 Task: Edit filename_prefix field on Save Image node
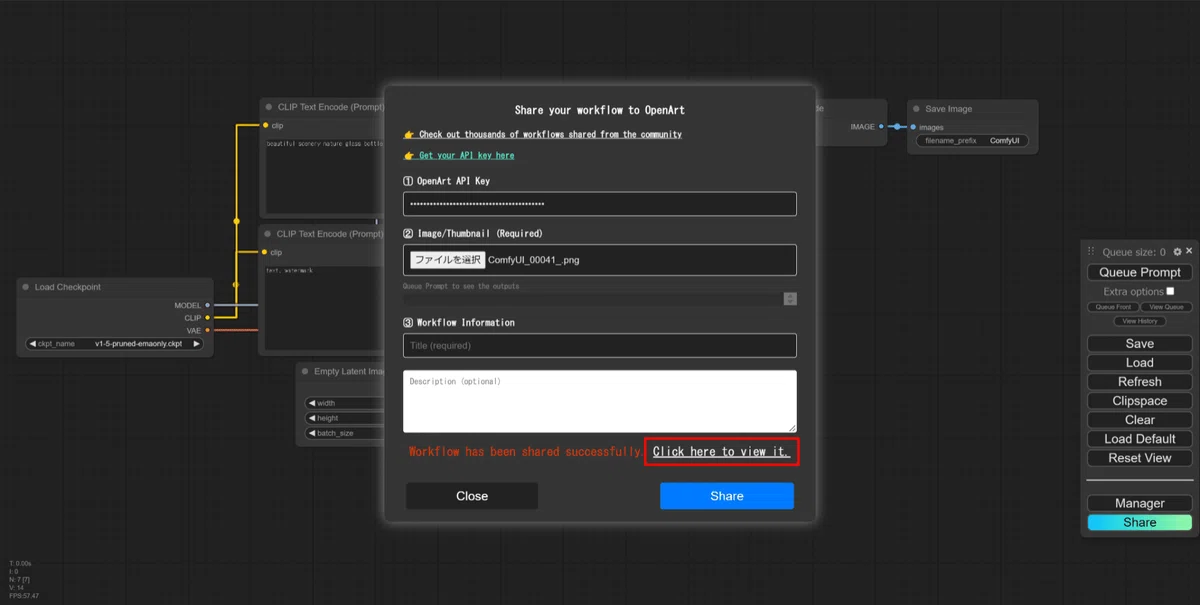pyautogui.click(x=972, y=141)
